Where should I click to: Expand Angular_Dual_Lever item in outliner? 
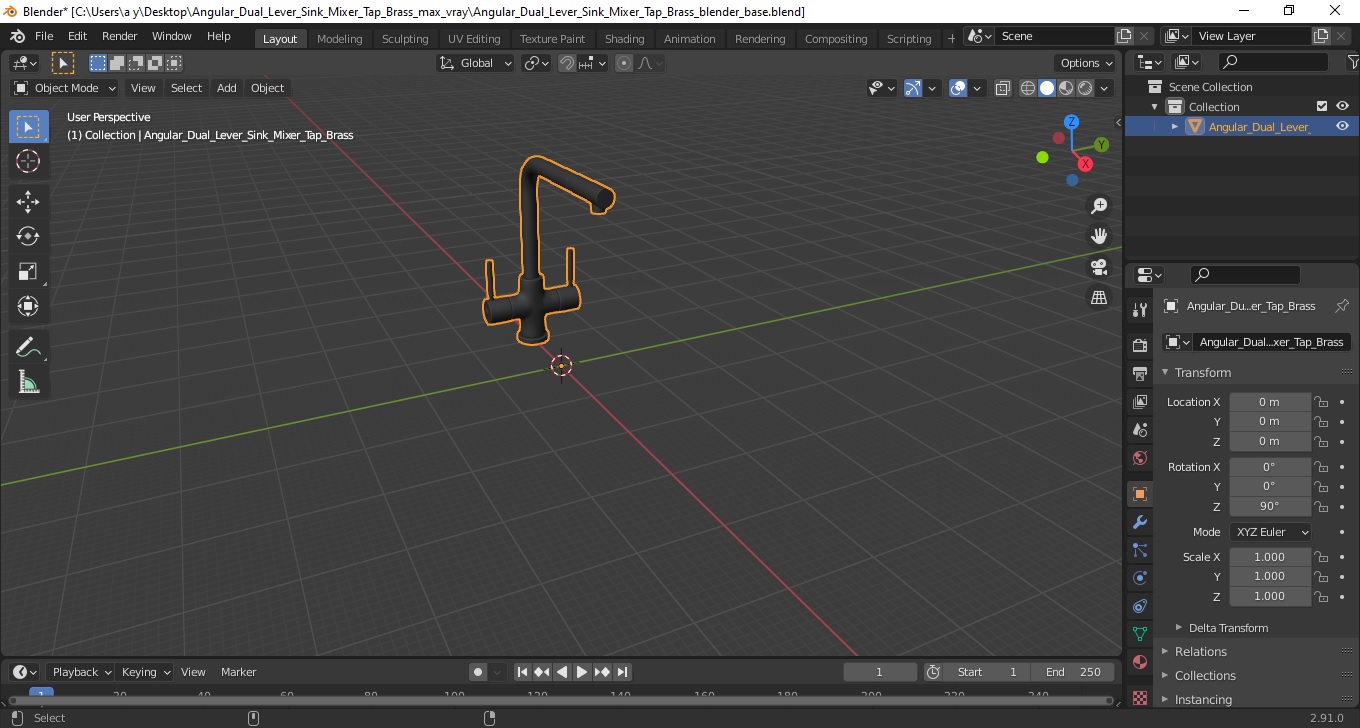point(1175,126)
